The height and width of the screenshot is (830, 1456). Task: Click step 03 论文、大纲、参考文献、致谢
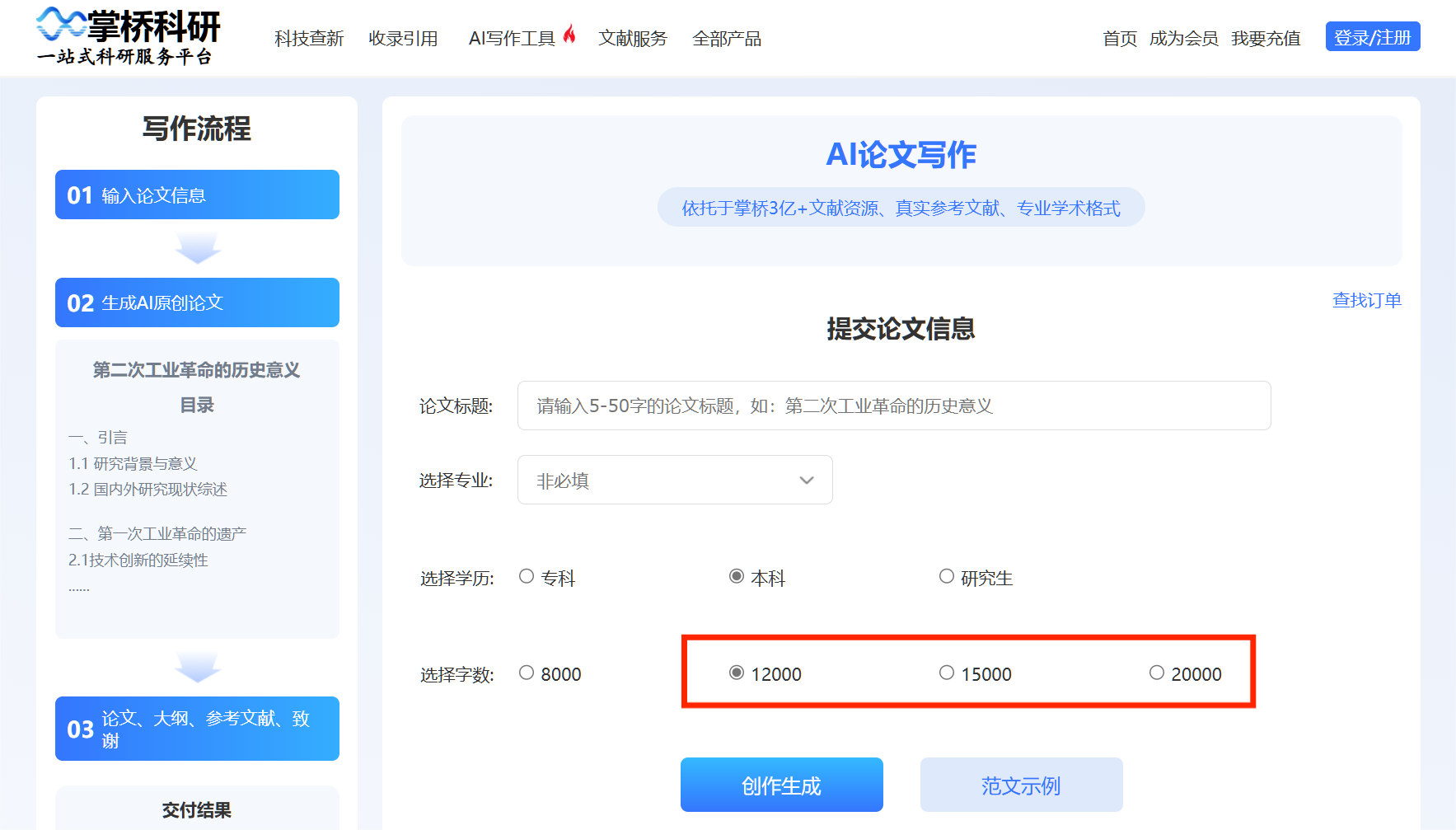coord(197,729)
